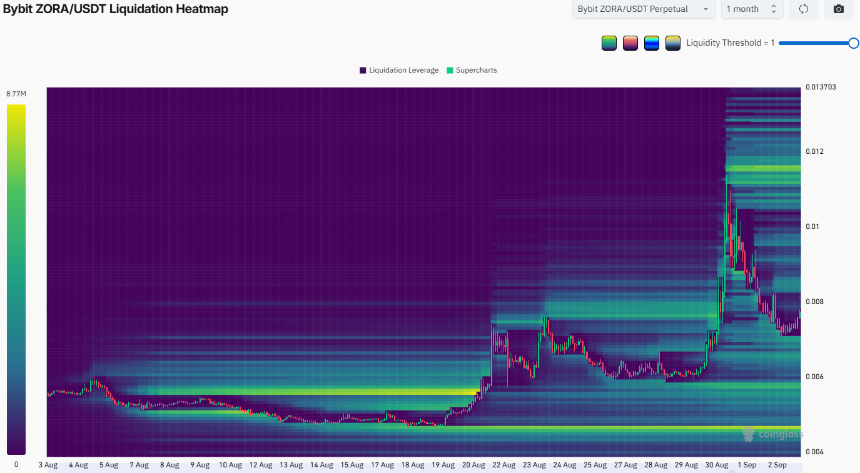860x473 pixels.
Task: Select the blue color scheme swatch
Action: point(652,43)
